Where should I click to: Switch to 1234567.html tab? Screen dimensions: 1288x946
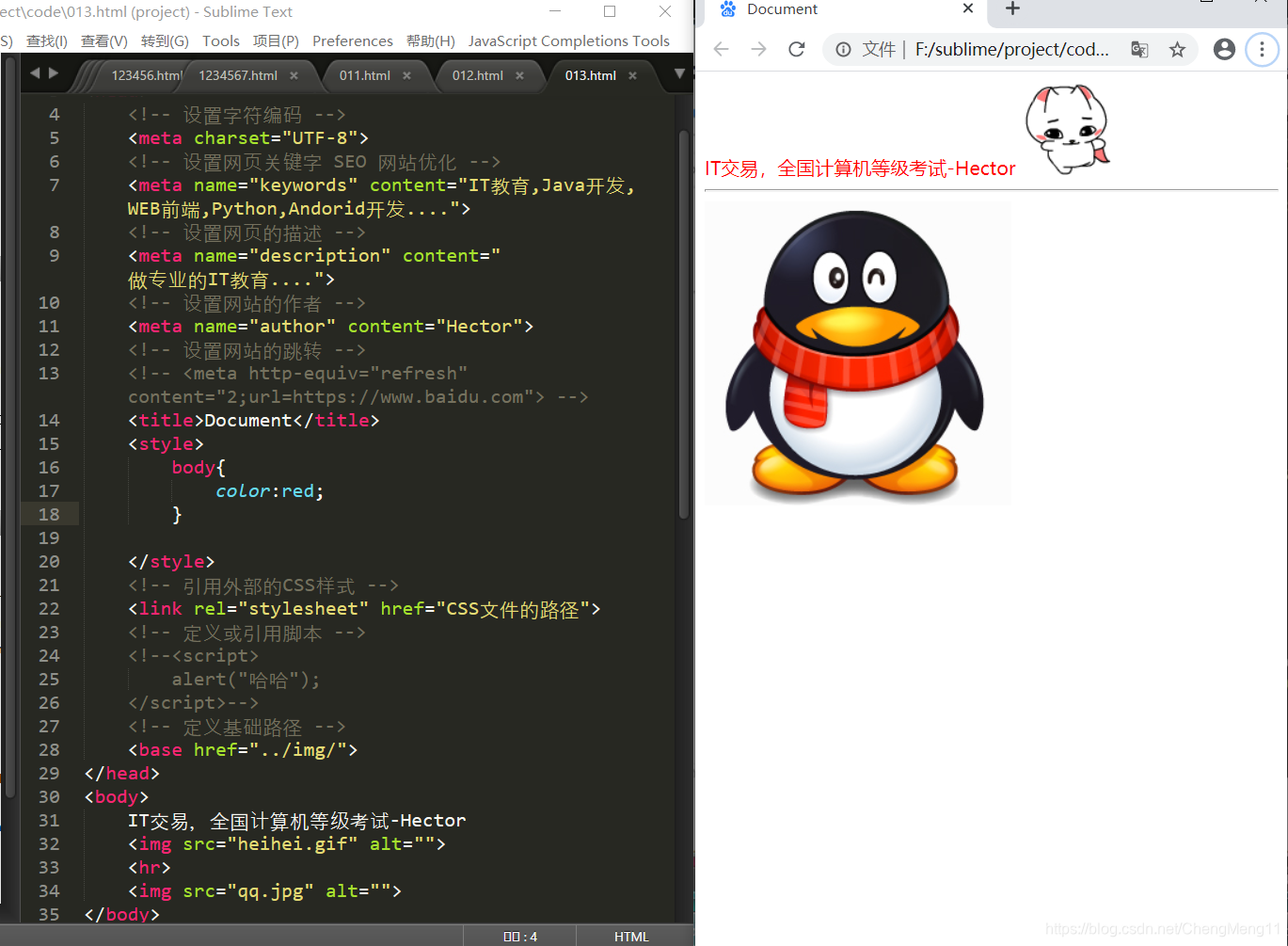238,75
